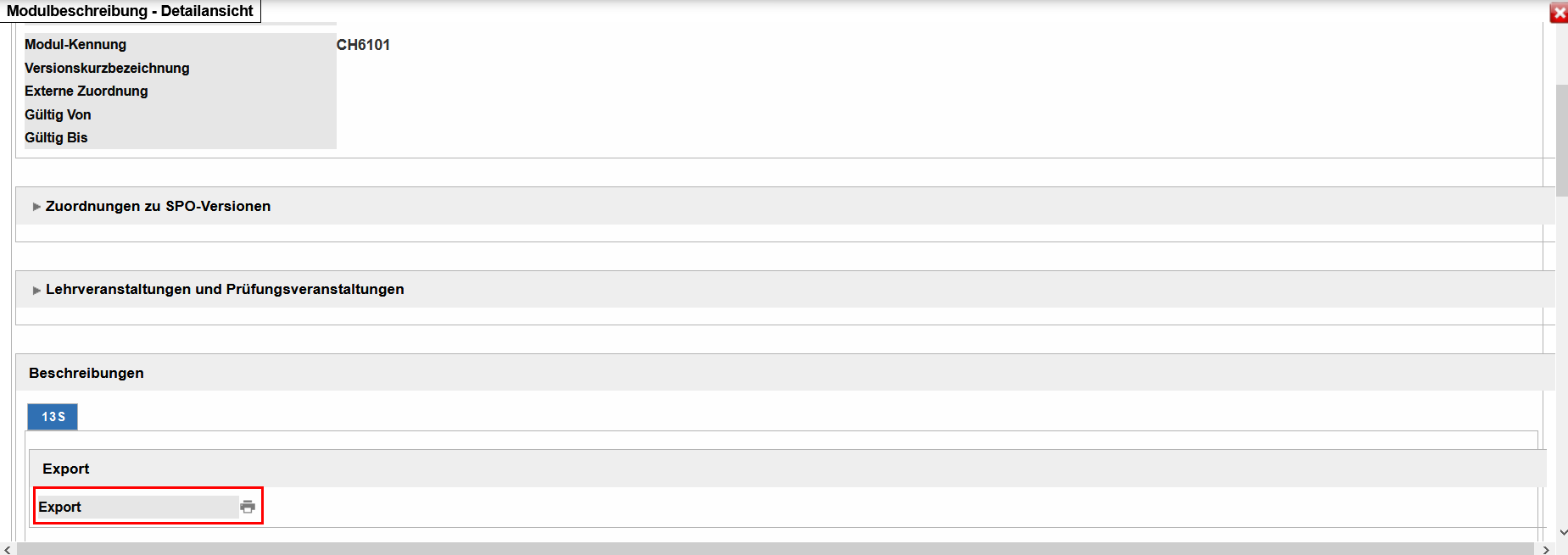Click the printer icon beside Export
Viewport: 1568px width, 555px height.
point(248,507)
